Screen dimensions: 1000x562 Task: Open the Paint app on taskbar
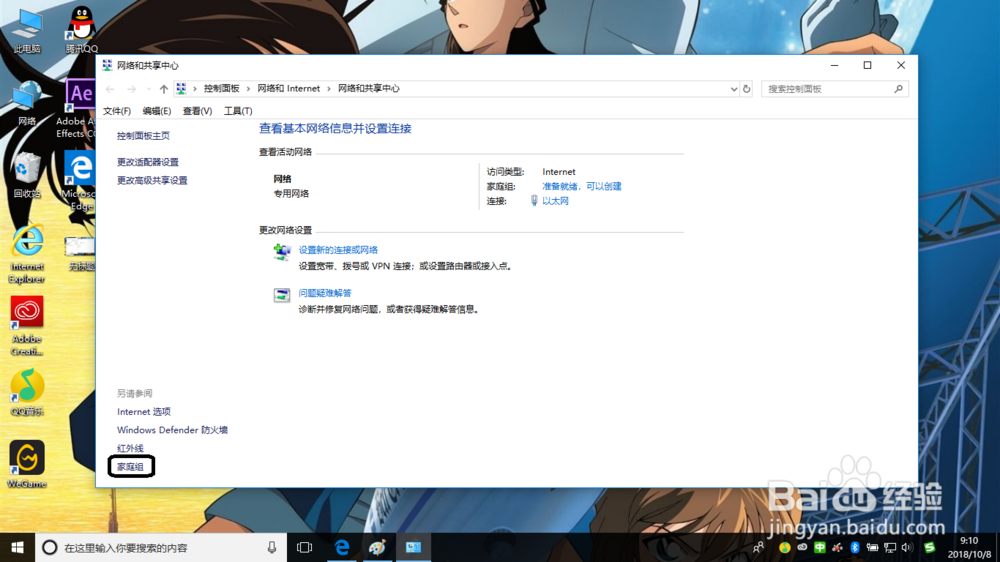[378, 547]
